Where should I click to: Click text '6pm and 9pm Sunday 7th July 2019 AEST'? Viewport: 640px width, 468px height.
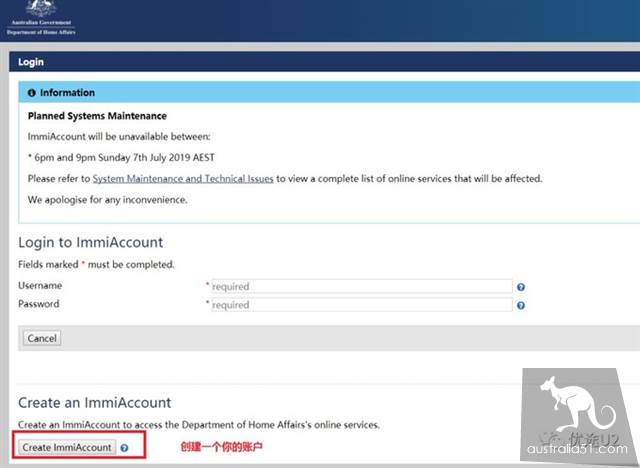tap(124, 157)
